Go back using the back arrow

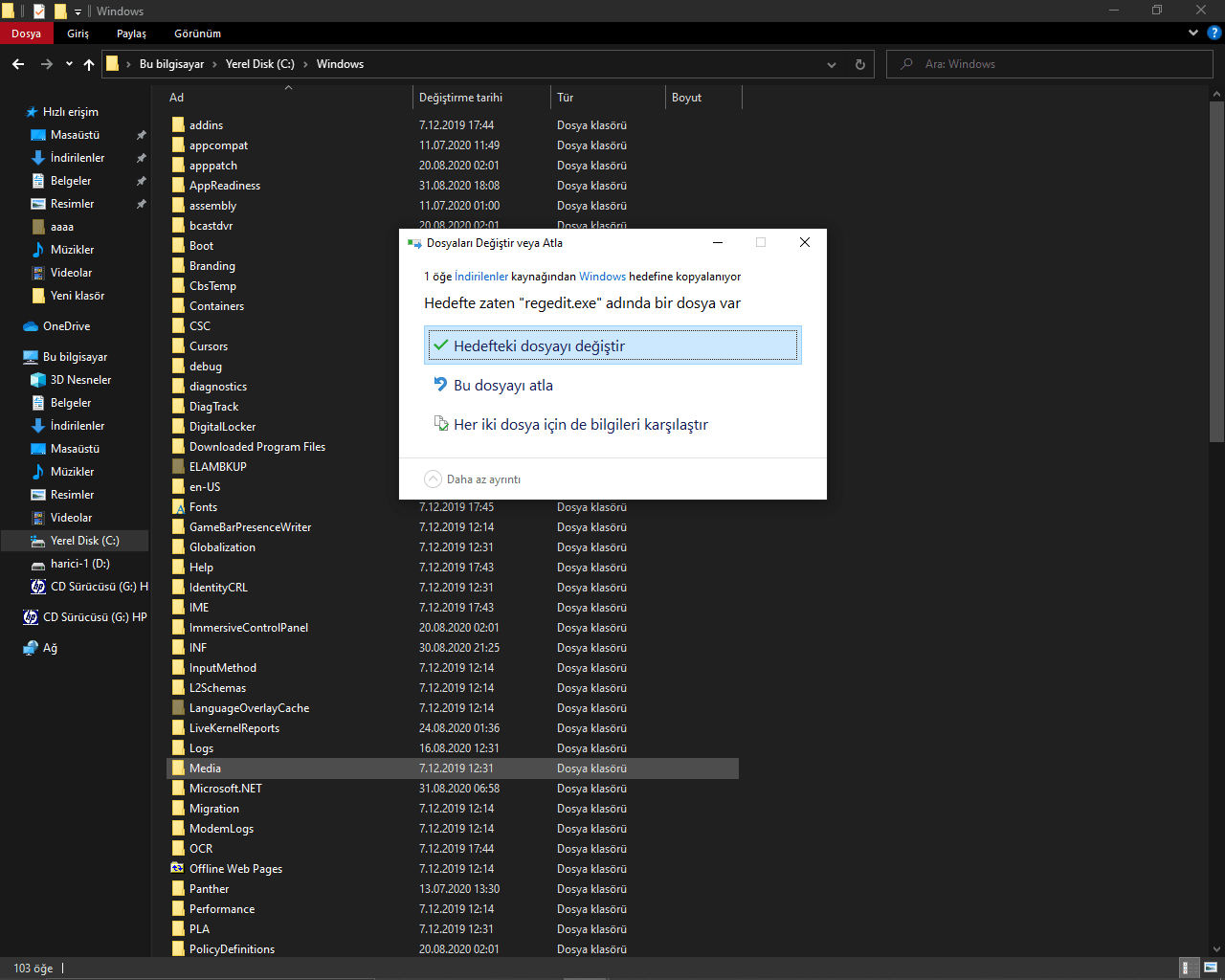click(x=18, y=64)
